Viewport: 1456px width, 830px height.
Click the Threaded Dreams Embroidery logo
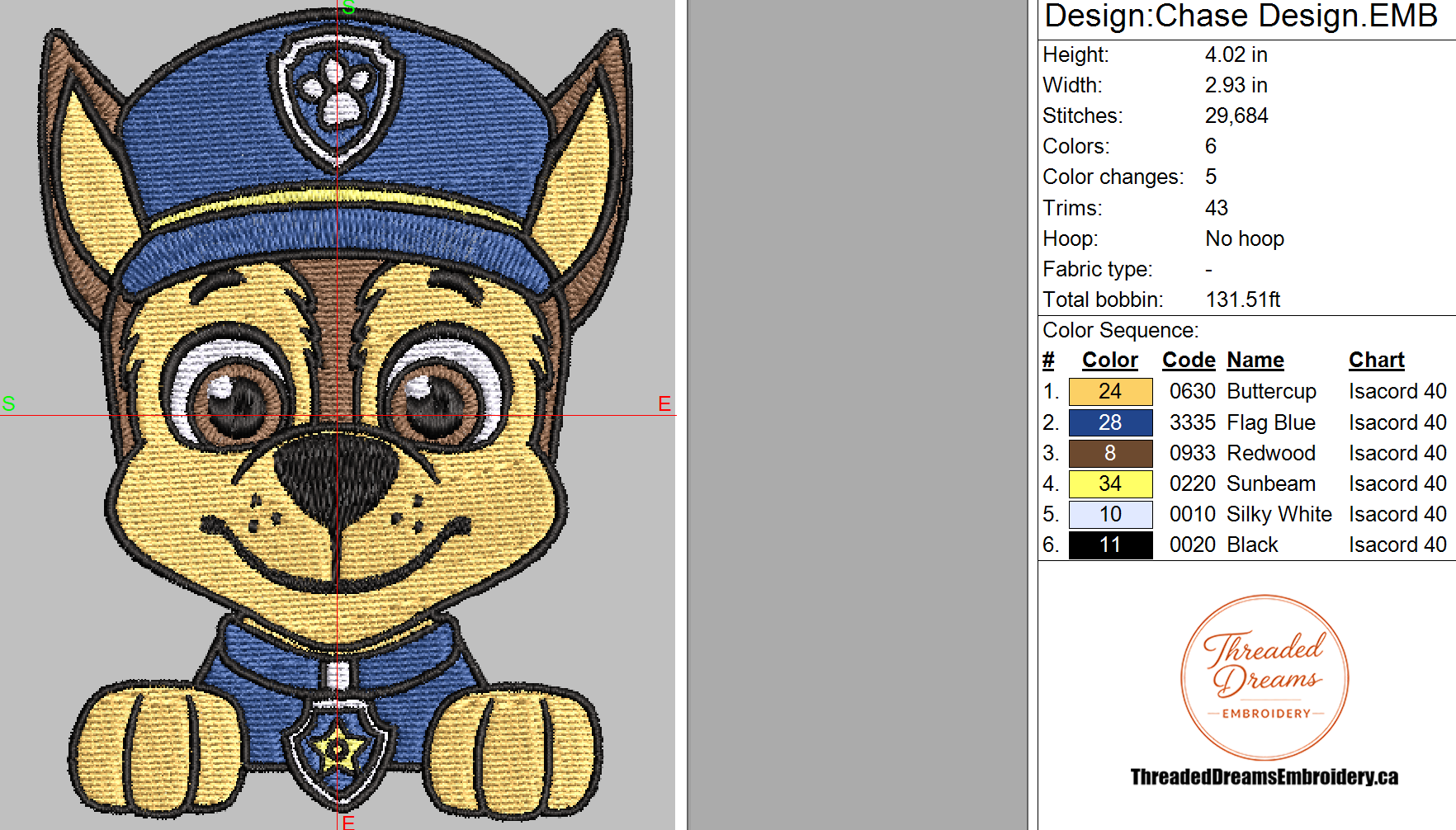coord(1265,677)
